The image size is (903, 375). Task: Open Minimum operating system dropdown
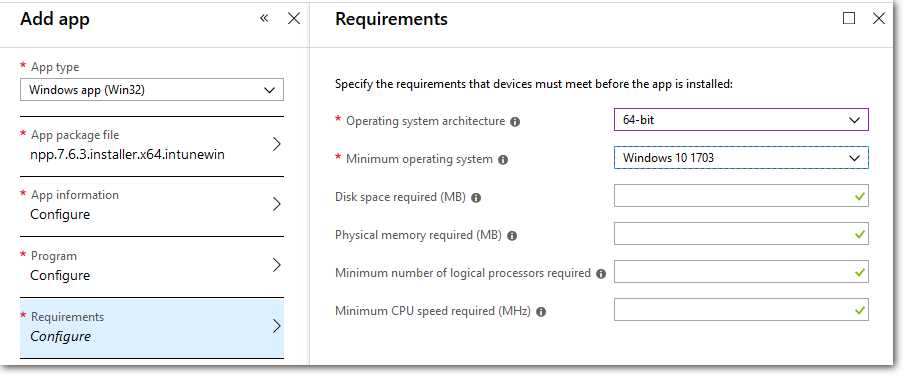[x=741, y=158]
